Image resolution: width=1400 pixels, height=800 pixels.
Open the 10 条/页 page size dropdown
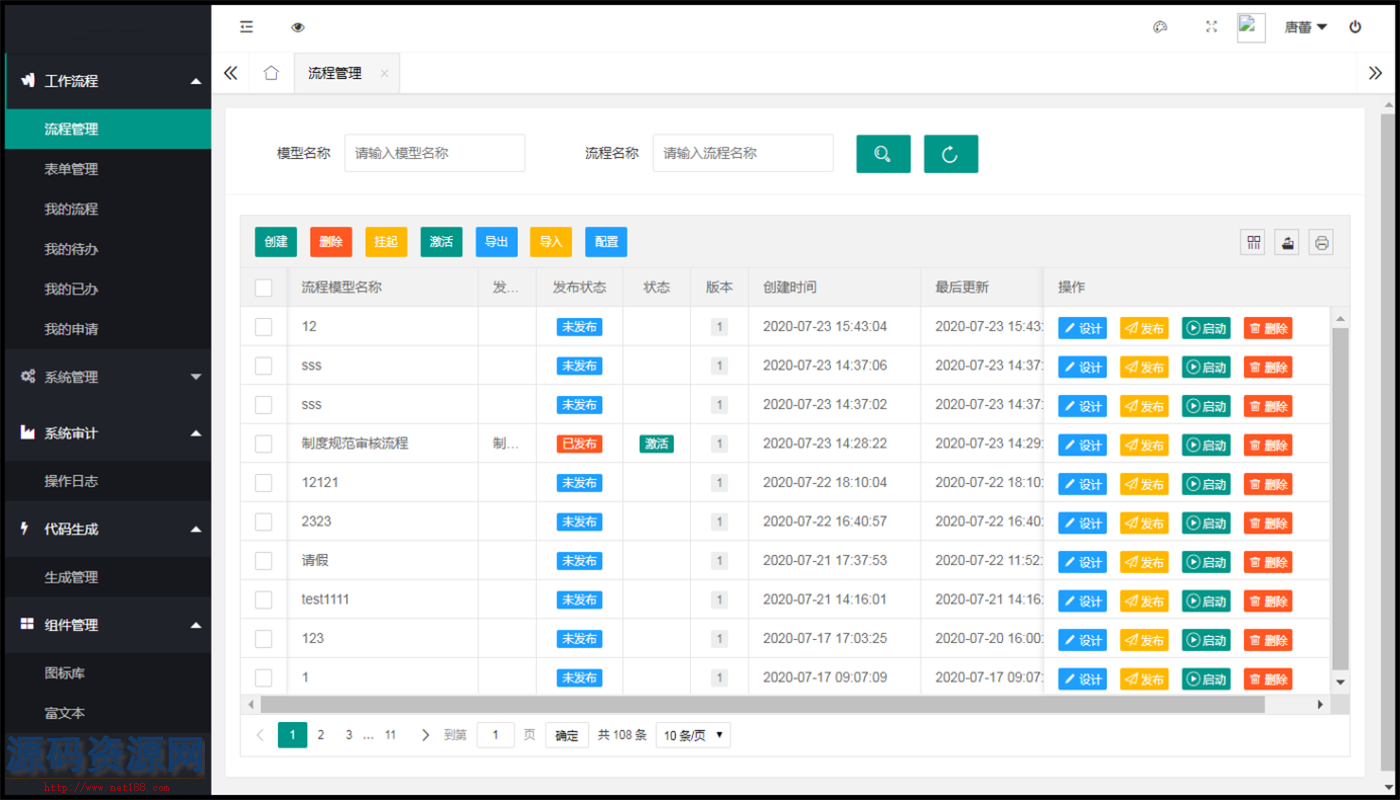click(693, 735)
